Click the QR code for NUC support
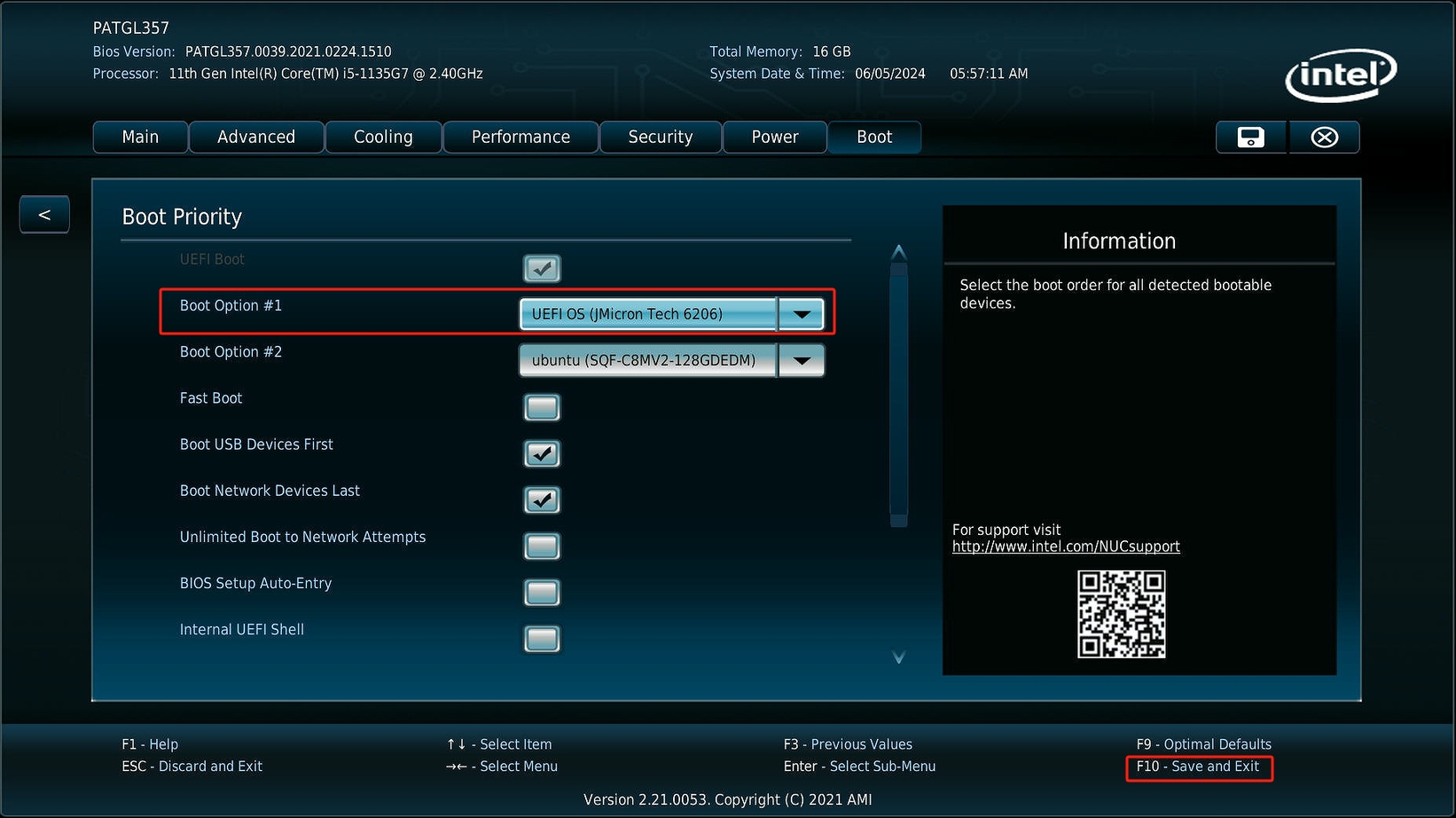The height and width of the screenshot is (818, 1456). (1121, 614)
